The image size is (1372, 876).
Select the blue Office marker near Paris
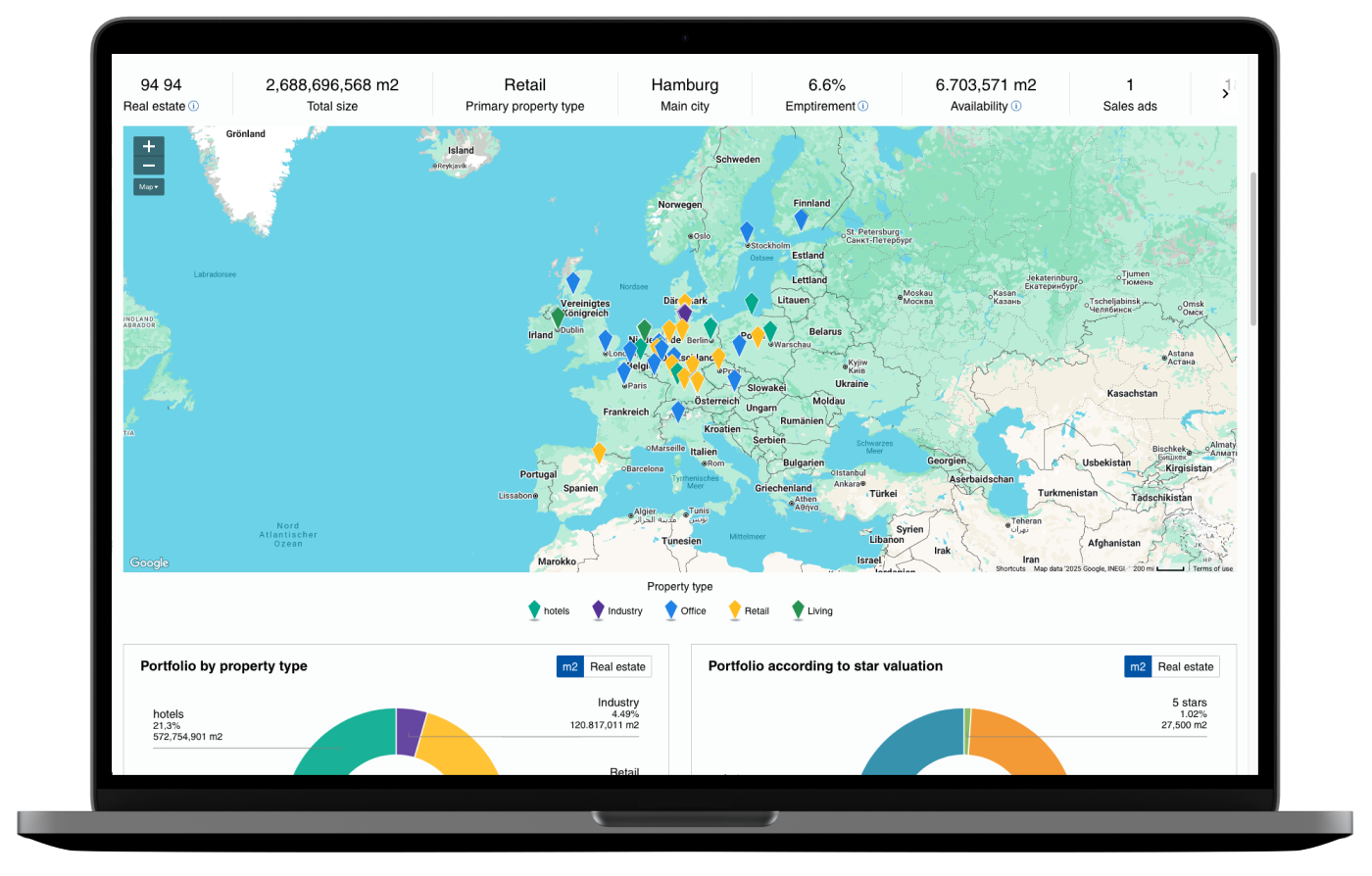click(624, 372)
